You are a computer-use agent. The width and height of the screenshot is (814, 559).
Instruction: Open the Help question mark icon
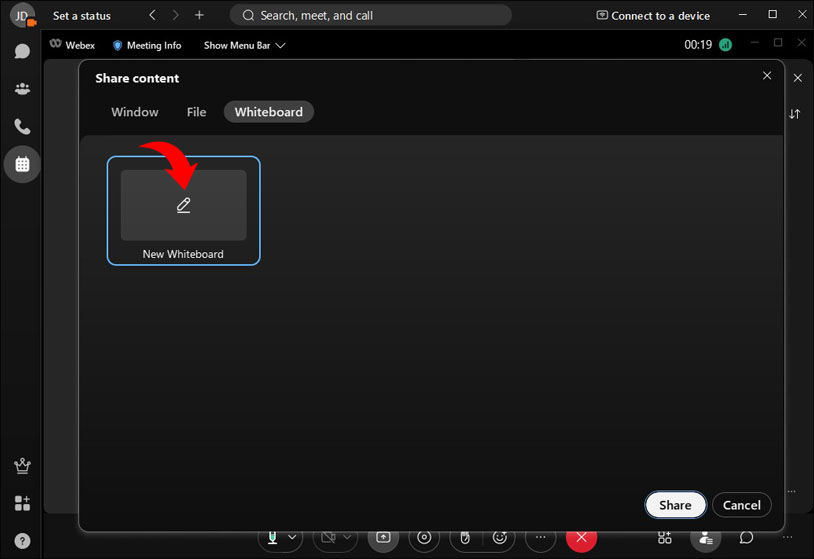[22, 541]
